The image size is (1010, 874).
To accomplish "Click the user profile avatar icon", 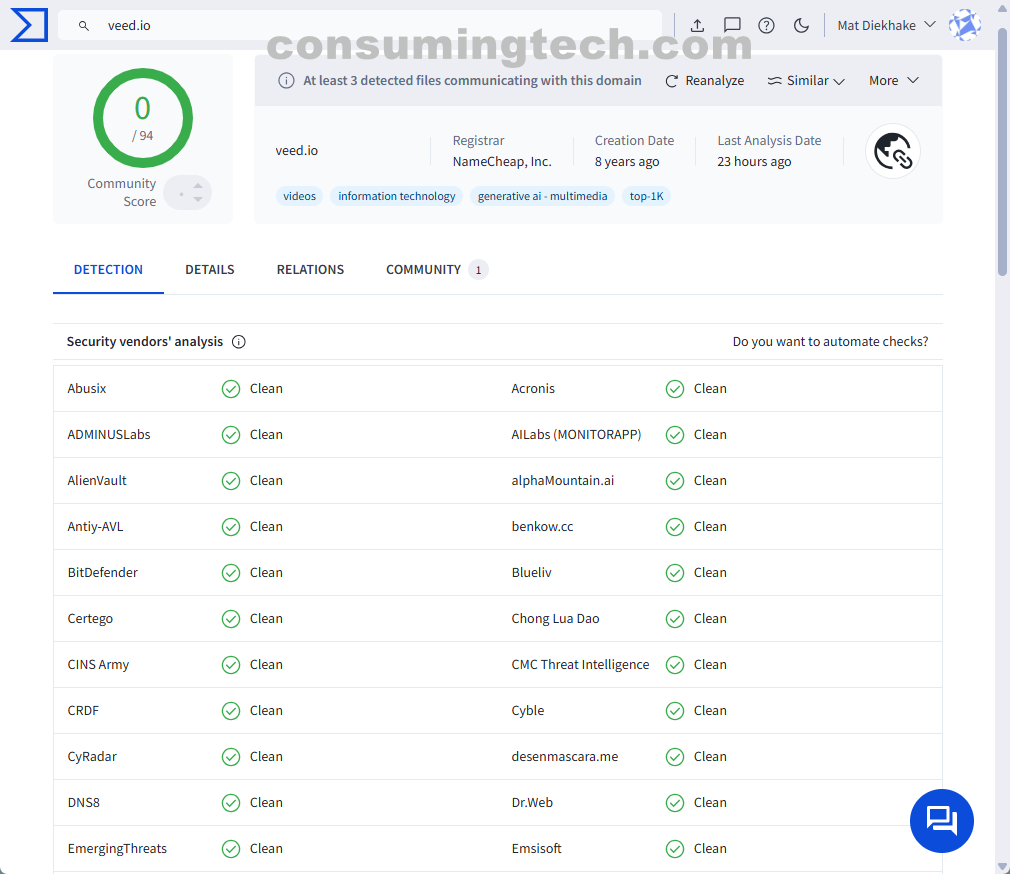I will pyautogui.click(x=964, y=25).
